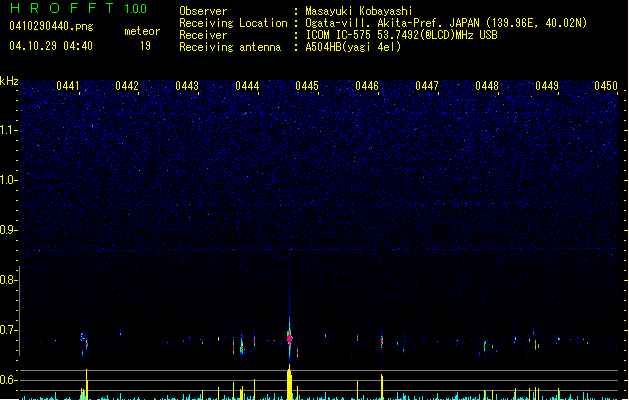Click the 1.0 kHz axis label

[x=7, y=180]
